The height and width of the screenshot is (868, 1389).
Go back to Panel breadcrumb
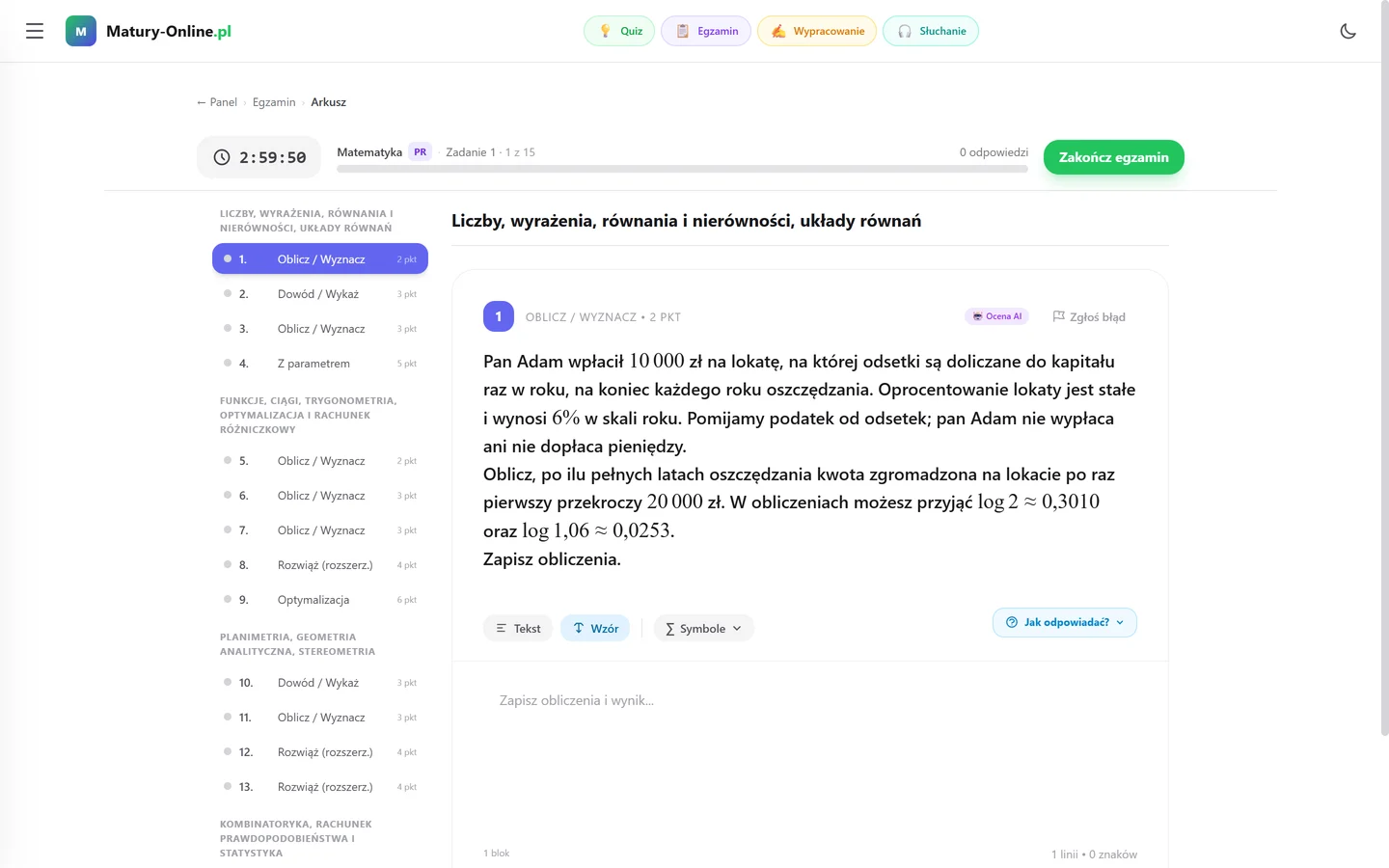pyautogui.click(x=217, y=102)
